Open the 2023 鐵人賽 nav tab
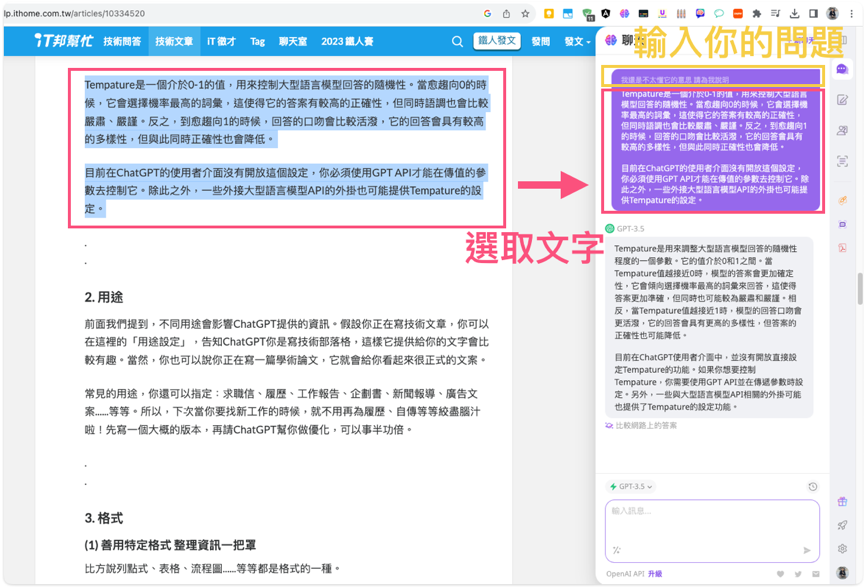Image resolution: width=864 pixels, height=587 pixels. coord(347,41)
